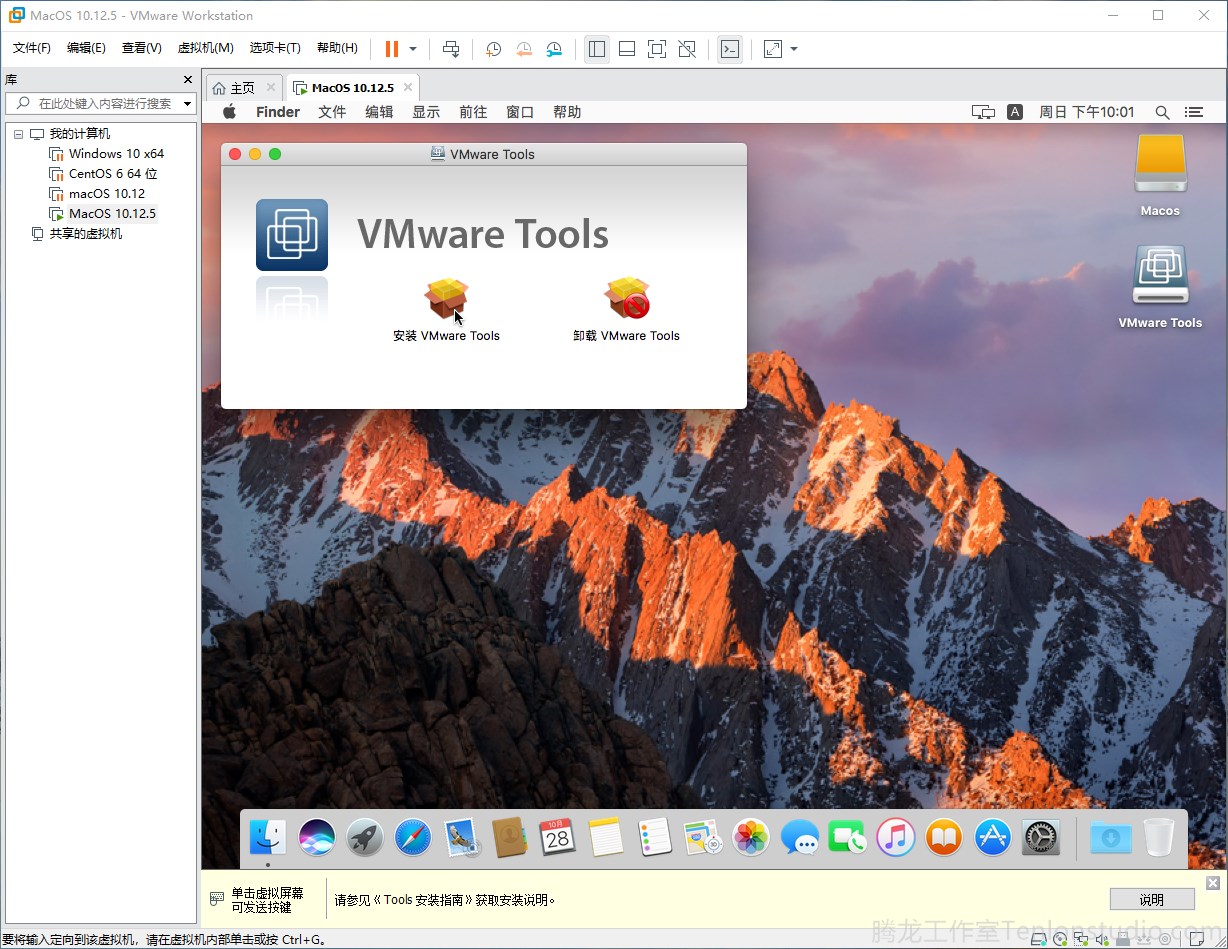Image resolution: width=1228 pixels, height=949 pixels.
Task: Open Contacts from the Dock
Action: 510,837
